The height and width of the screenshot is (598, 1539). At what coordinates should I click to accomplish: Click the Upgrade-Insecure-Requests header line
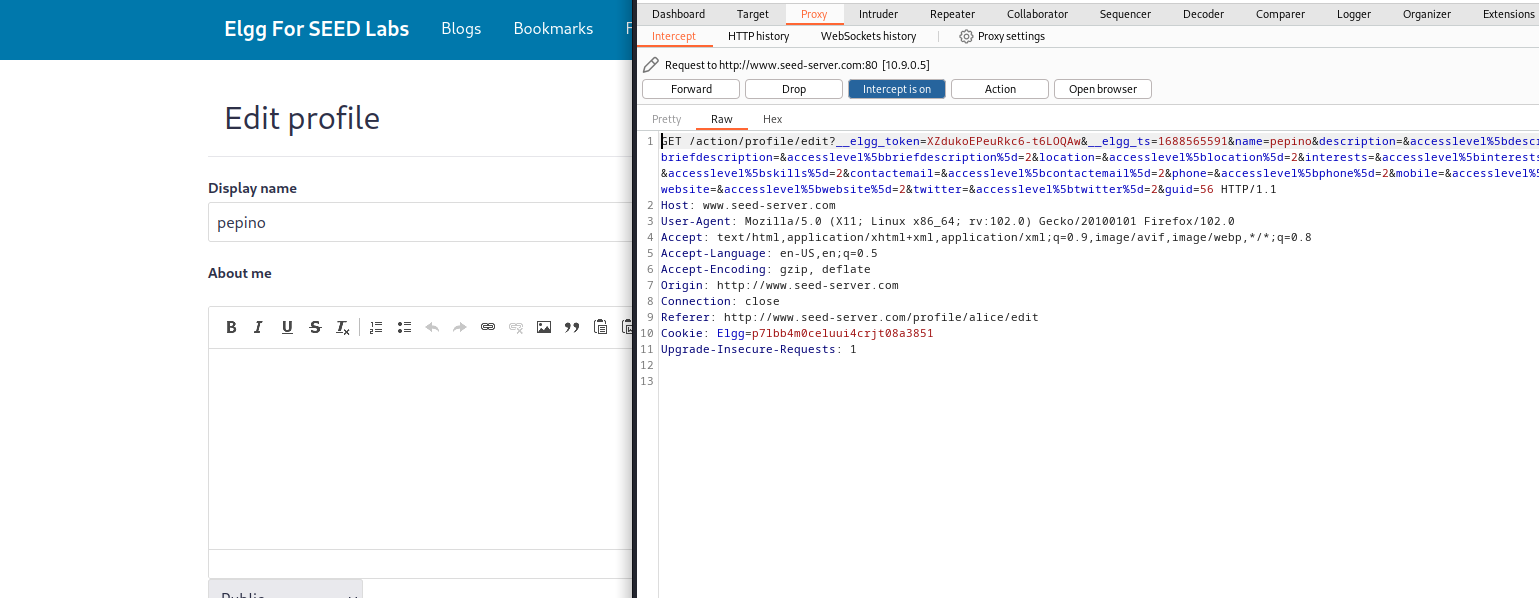758,349
